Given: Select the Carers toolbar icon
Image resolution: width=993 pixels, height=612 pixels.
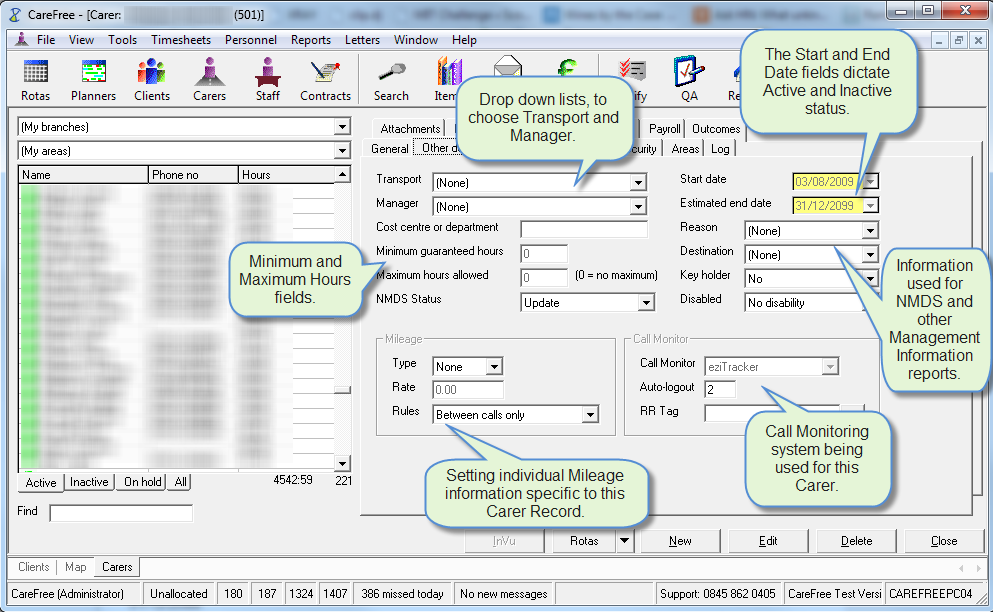Looking at the screenshot, I should (x=209, y=79).
